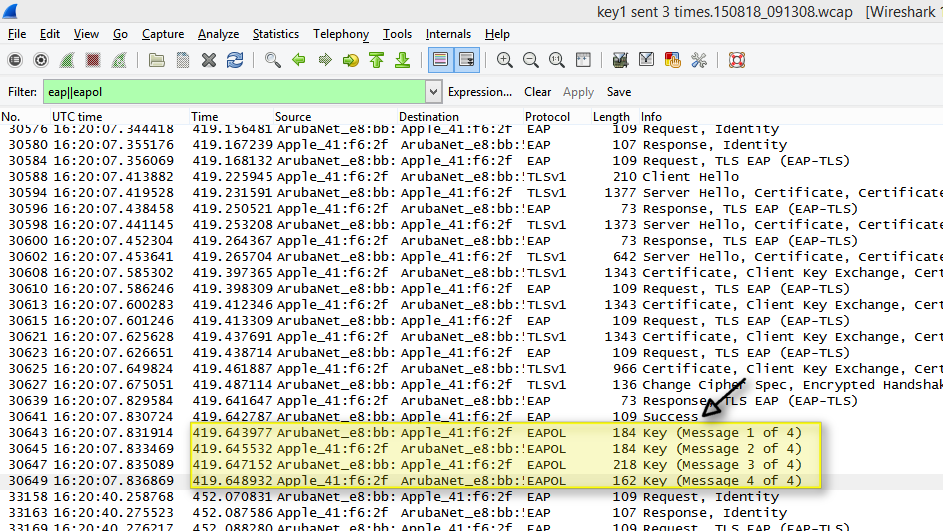This screenshot has height=531, width=943.
Task: Open the Telephony menu
Action: pyautogui.click(x=341, y=34)
